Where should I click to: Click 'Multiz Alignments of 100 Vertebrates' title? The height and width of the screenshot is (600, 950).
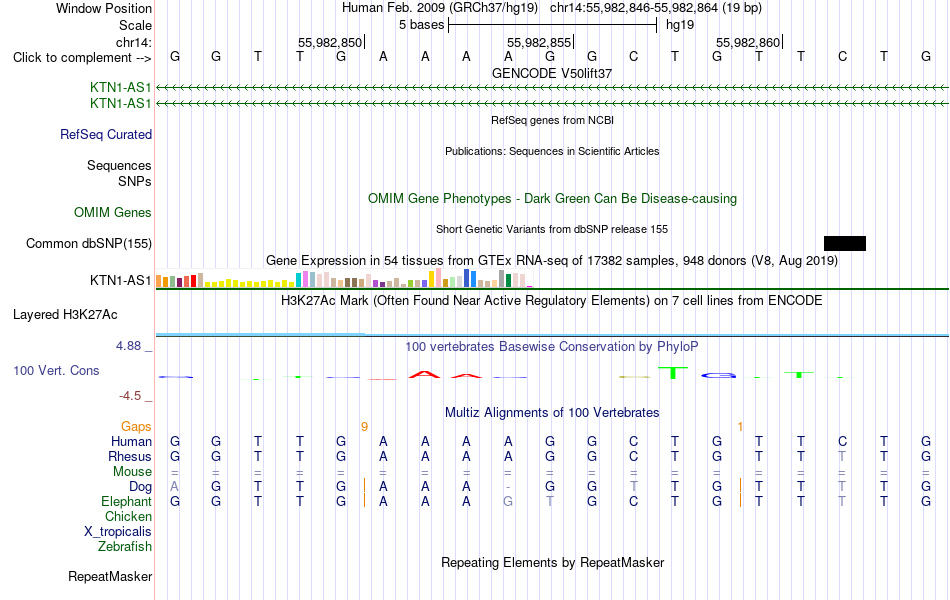[552, 413]
